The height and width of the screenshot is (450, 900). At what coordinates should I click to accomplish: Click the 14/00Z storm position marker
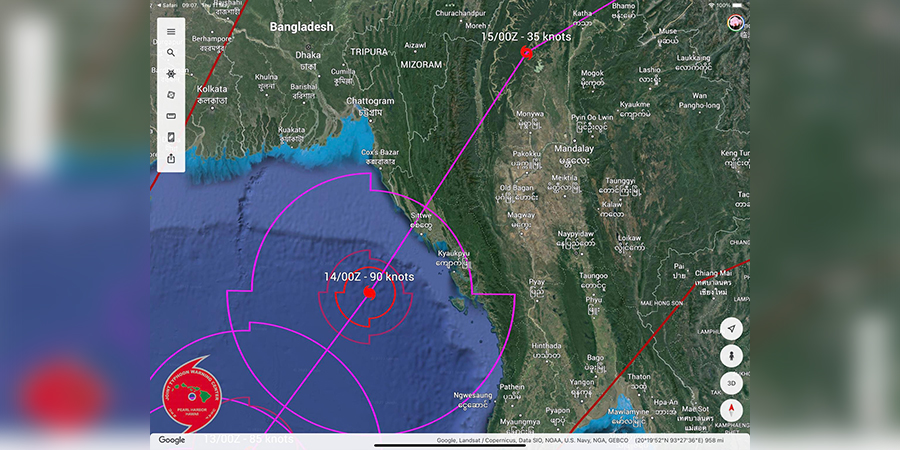pos(369,293)
